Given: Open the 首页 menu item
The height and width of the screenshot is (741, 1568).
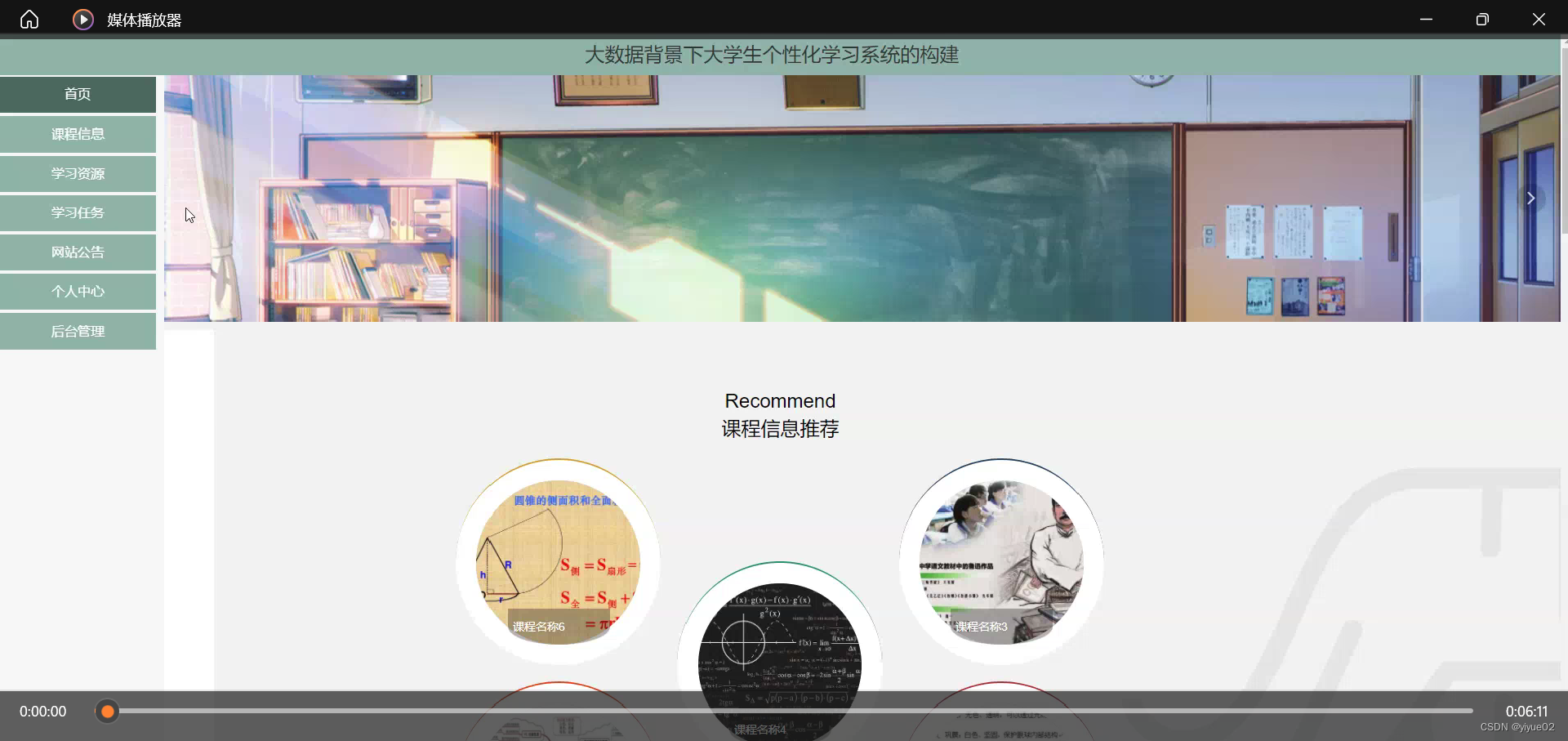Looking at the screenshot, I should (x=78, y=94).
